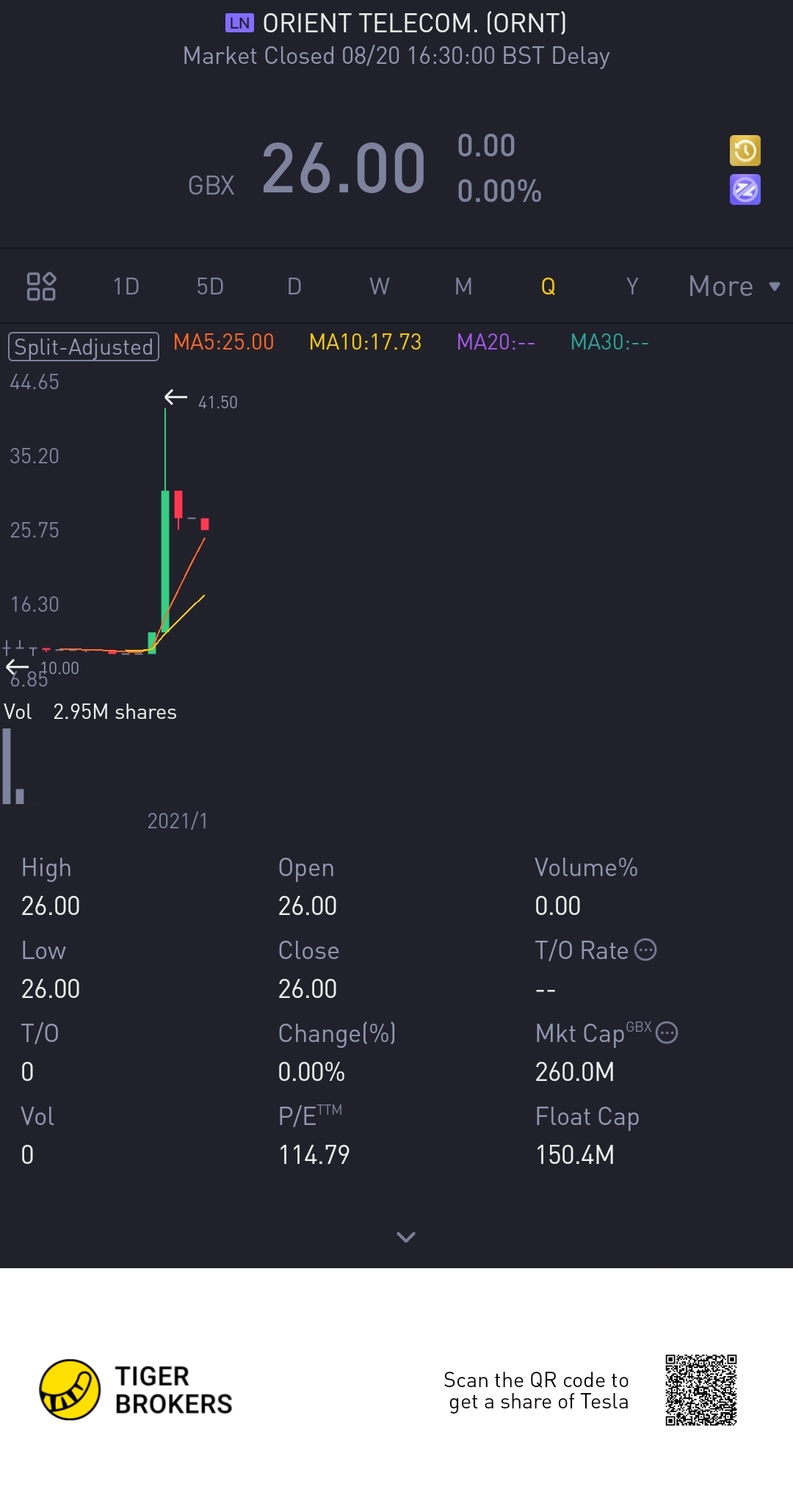Screen dimensions: 793x1512
Task: Tap the info icon beside Mkt Cap
Action: click(667, 1032)
